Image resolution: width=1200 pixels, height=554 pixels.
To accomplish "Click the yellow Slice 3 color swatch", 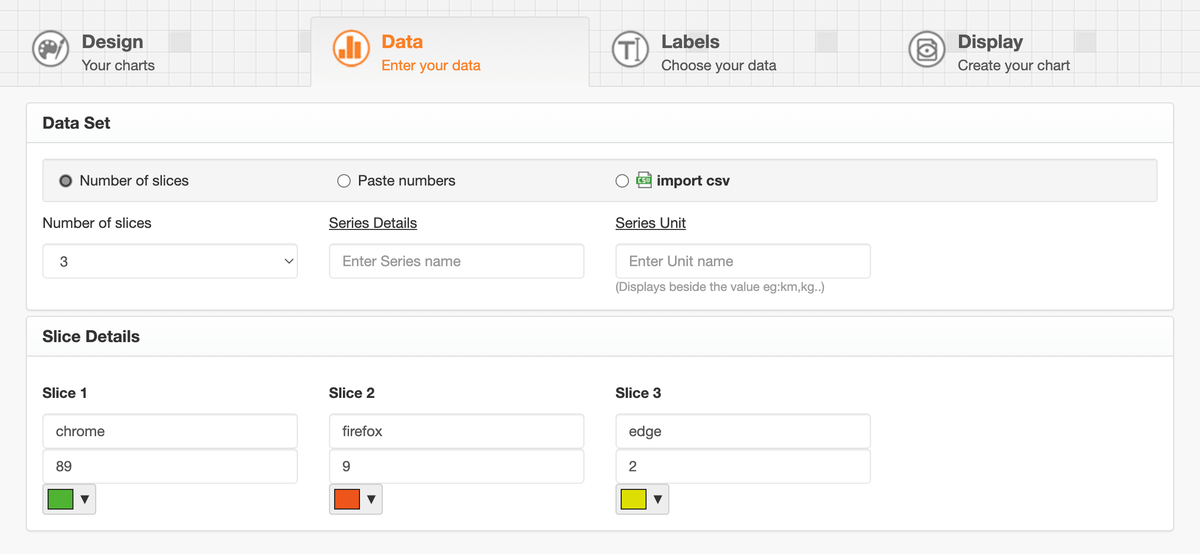I will tap(633, 499).
